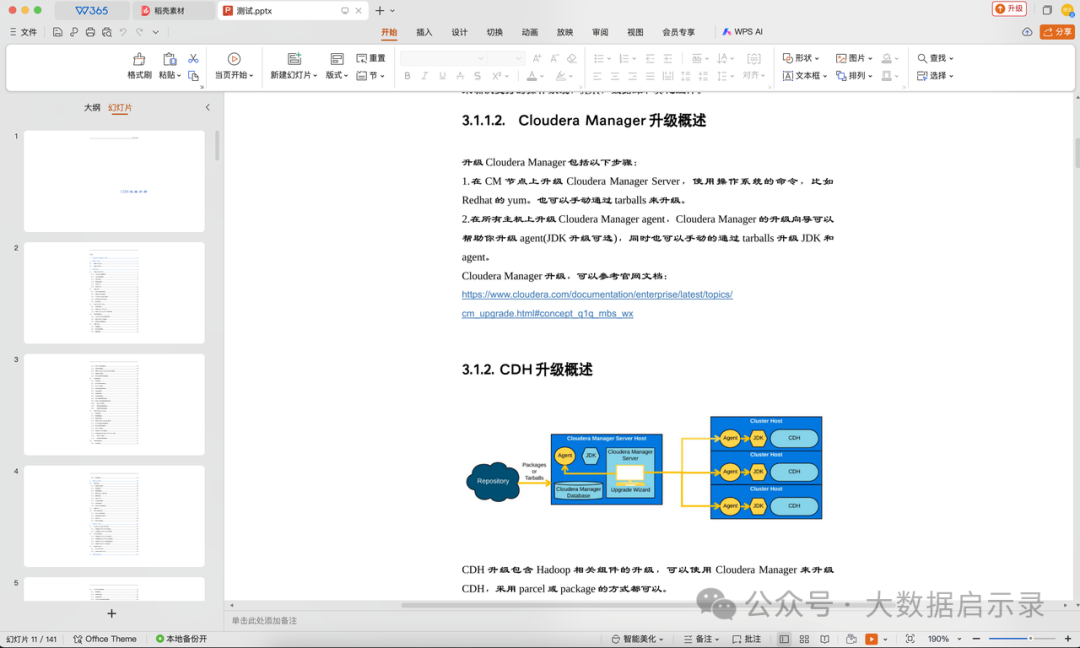Click the 升级 (Upgrade) button
The width and height of the screenshot is (1080, 648).
1010,9
